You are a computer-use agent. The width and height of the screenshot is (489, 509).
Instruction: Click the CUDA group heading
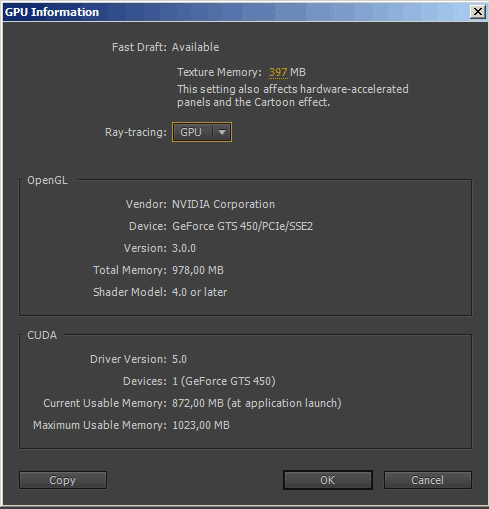(x=42, y=335)
